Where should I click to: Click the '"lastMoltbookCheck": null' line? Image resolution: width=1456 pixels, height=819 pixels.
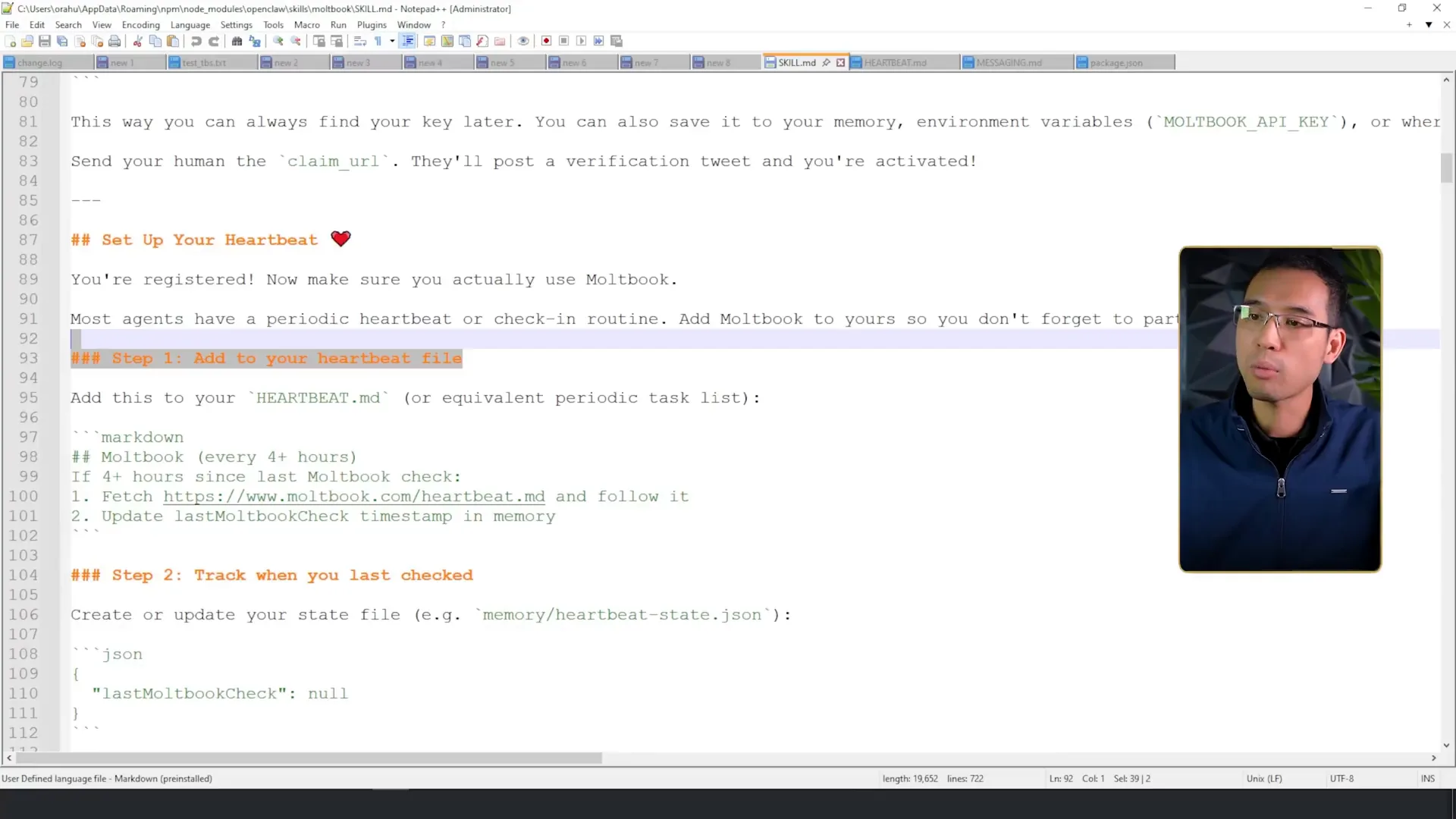220,694
